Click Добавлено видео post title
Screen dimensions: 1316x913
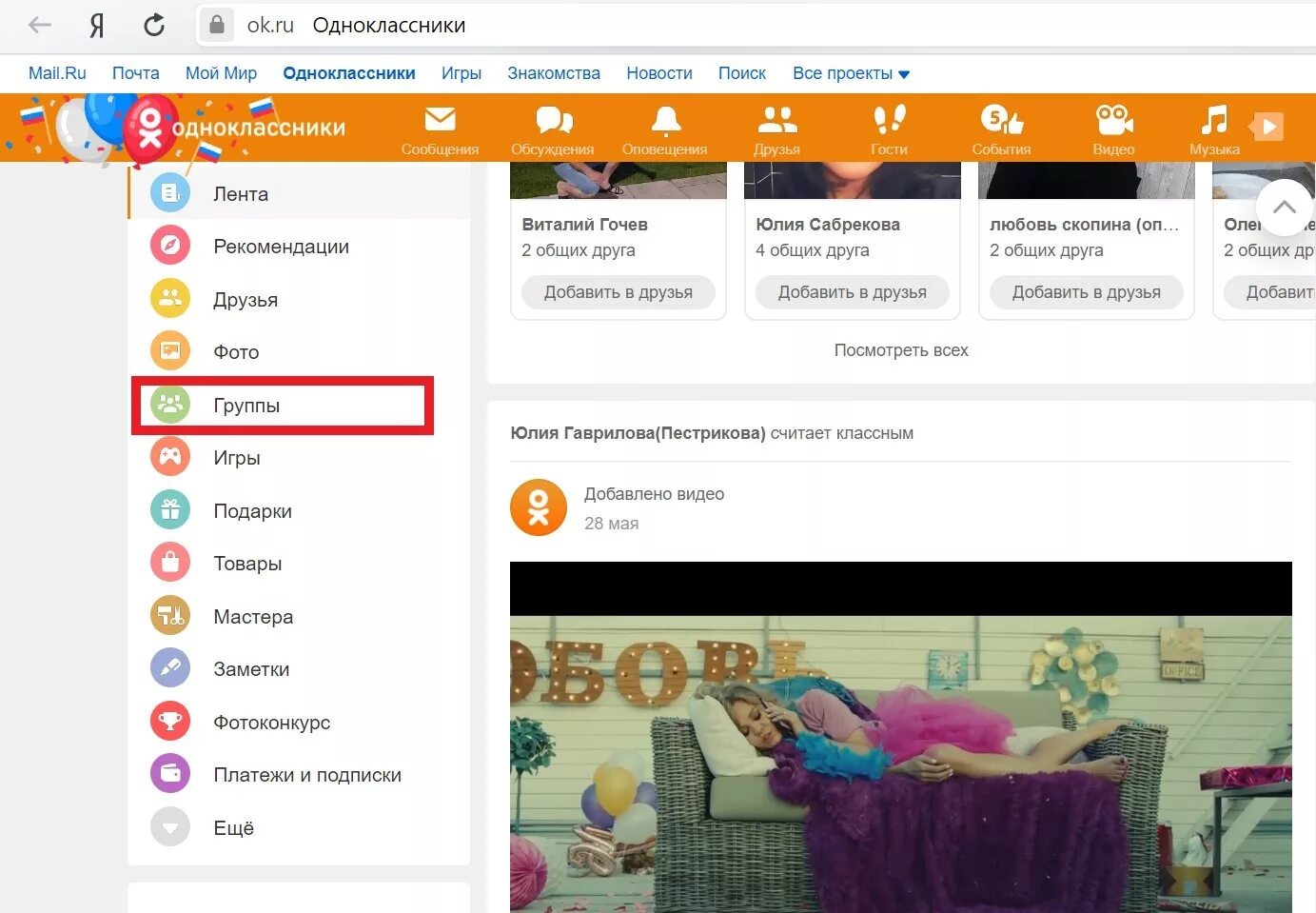point(654,494)
